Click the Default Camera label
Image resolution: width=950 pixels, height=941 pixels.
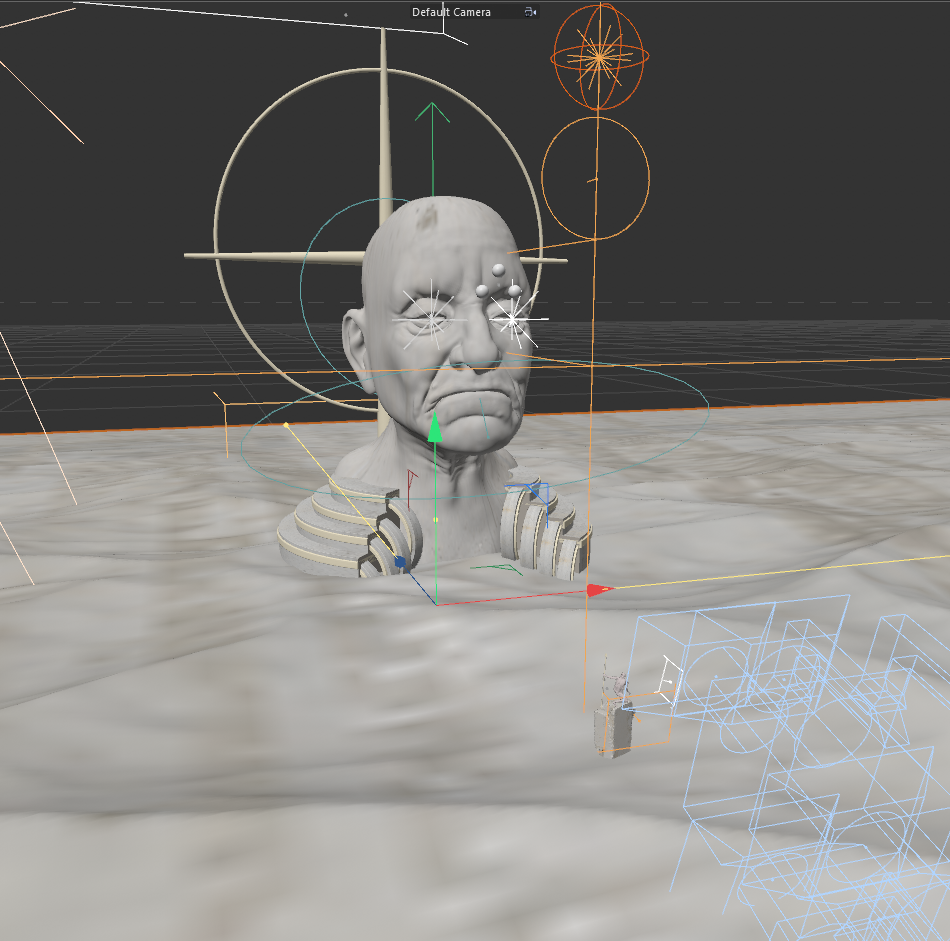(451, 12)
